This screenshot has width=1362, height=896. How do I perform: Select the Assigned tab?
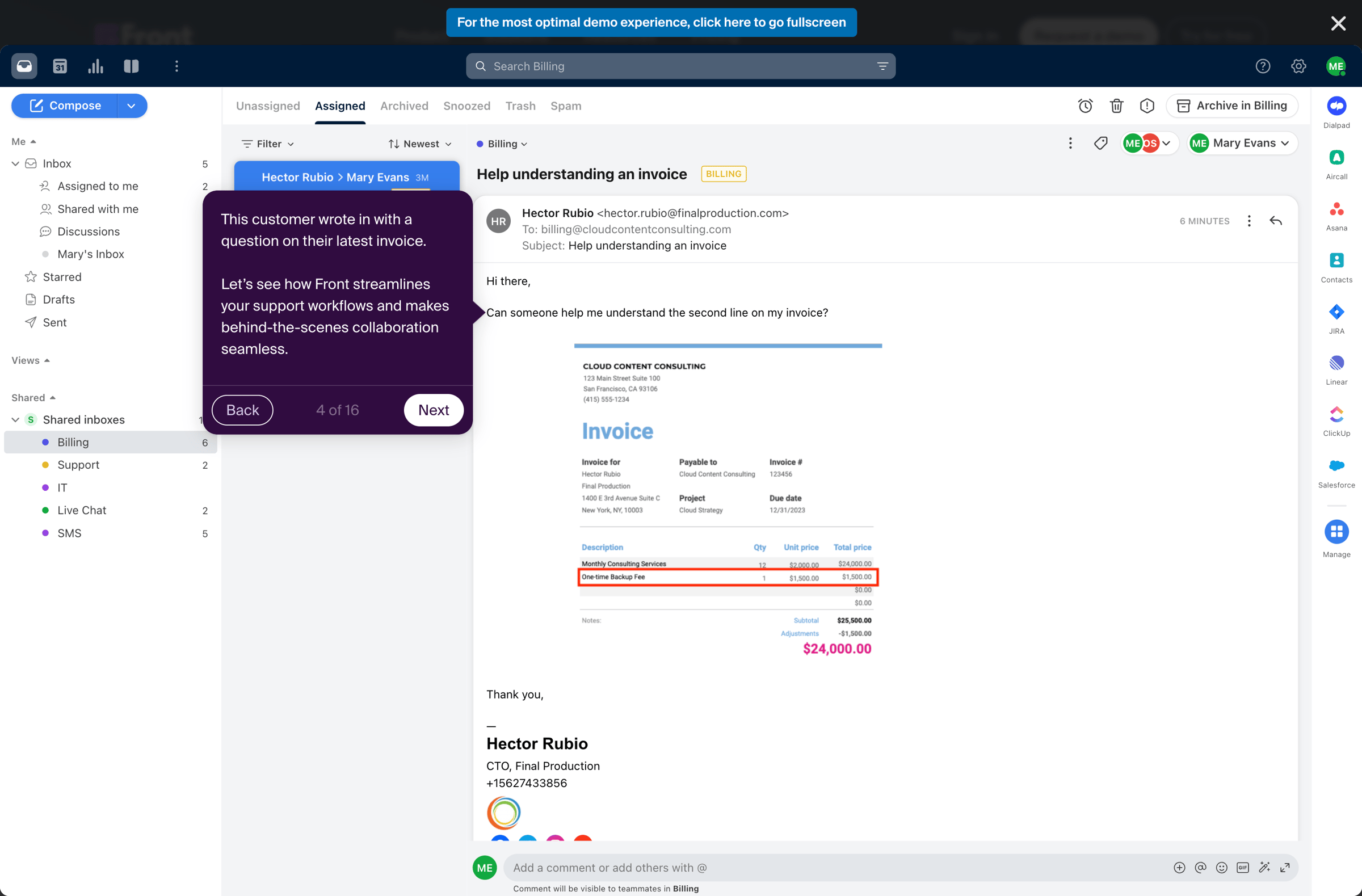pos(340,106)
